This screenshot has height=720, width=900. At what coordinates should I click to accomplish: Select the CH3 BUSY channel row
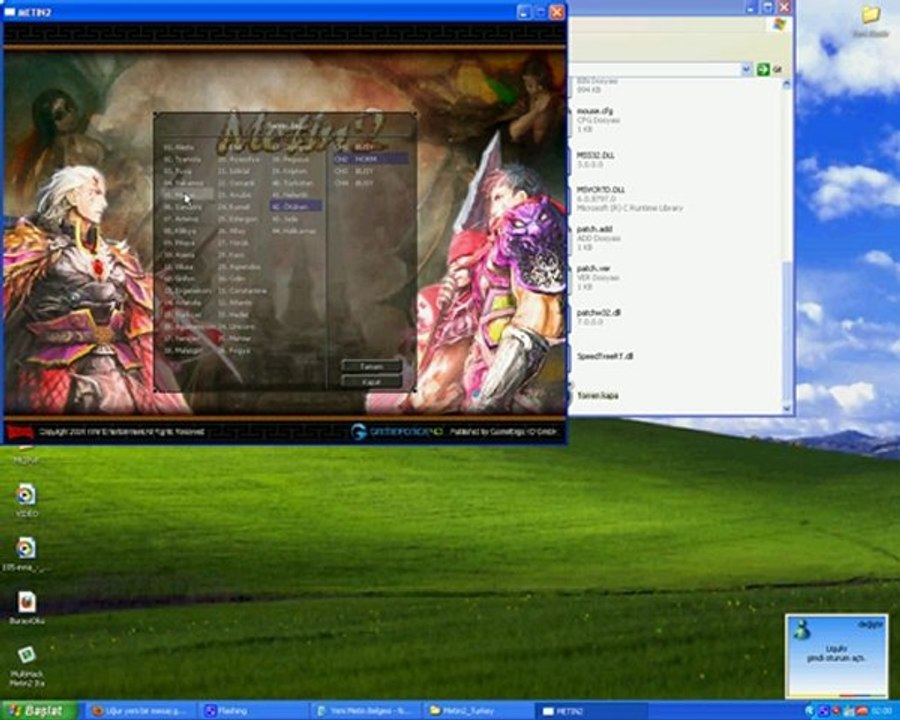point(371,171)
